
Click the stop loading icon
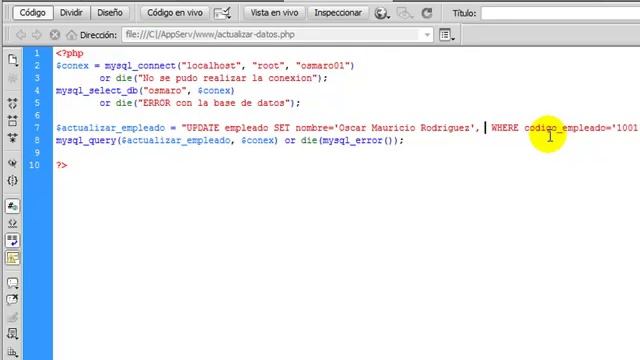coord(55,35)
